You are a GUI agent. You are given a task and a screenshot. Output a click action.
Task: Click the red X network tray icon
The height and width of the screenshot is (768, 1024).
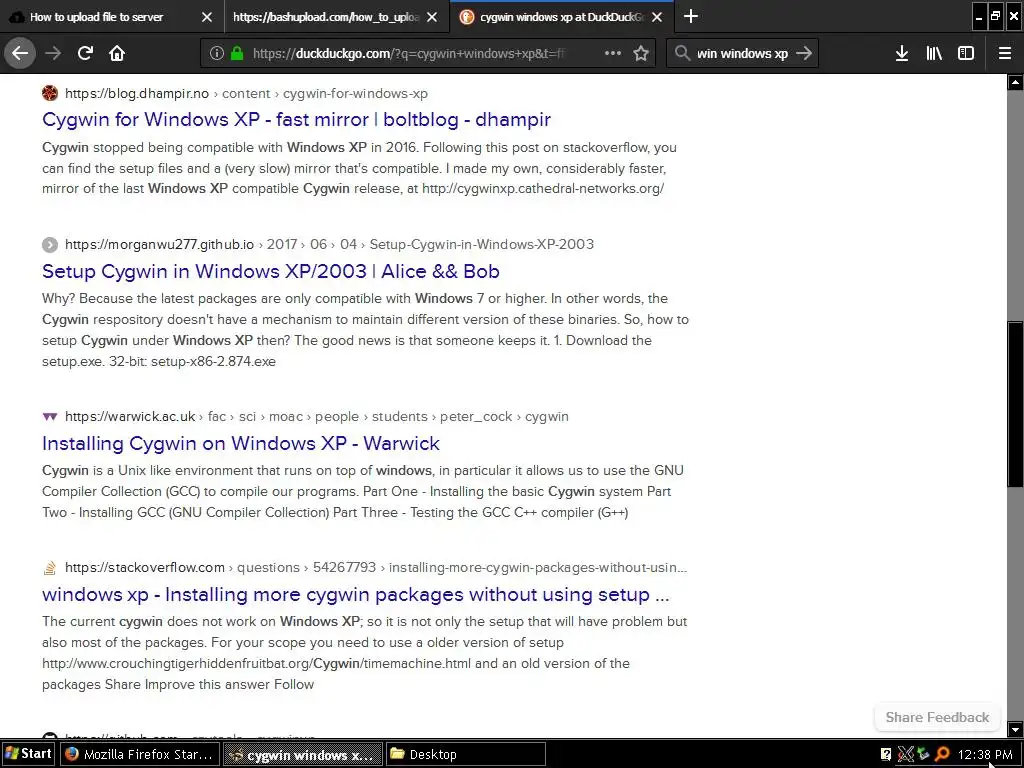[905, 755]
